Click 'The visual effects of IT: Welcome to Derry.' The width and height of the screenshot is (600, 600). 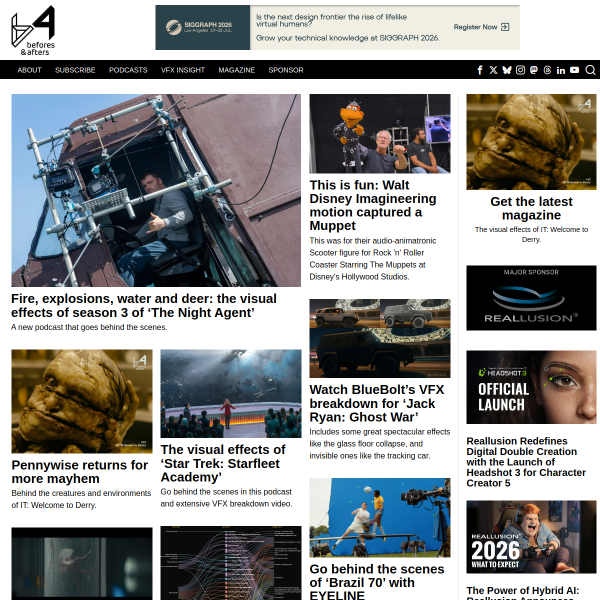pos(531,234)
